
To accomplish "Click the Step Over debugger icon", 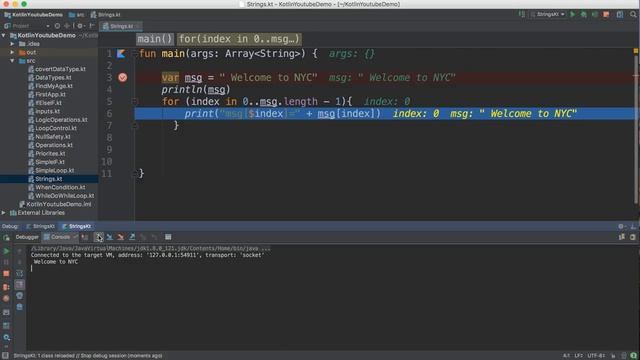I will point(98,237).
